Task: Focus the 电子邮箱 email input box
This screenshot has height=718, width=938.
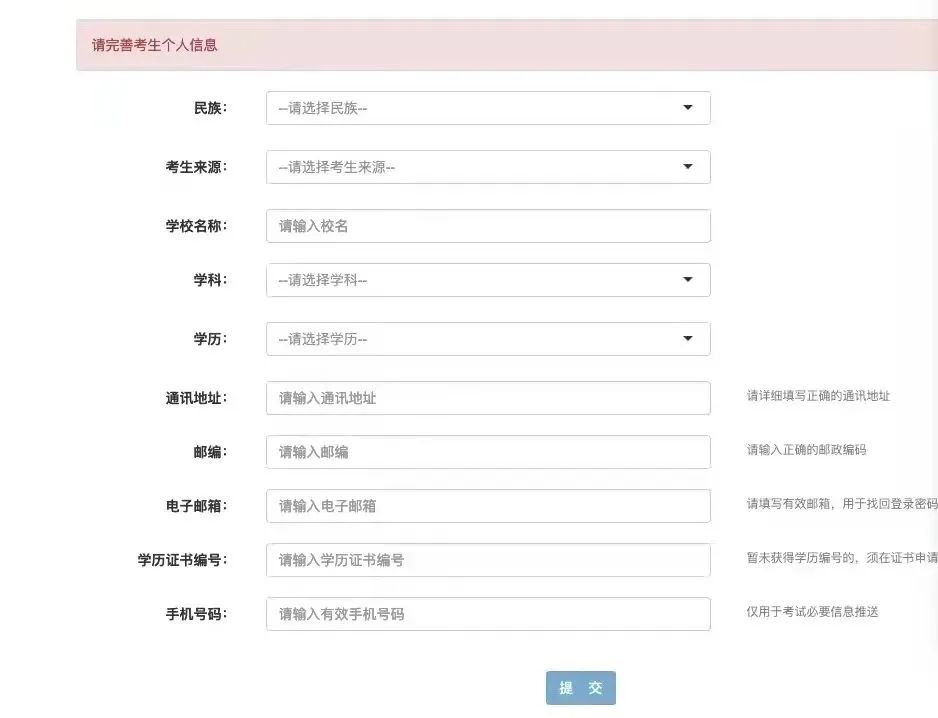Action: click(487, 505)
